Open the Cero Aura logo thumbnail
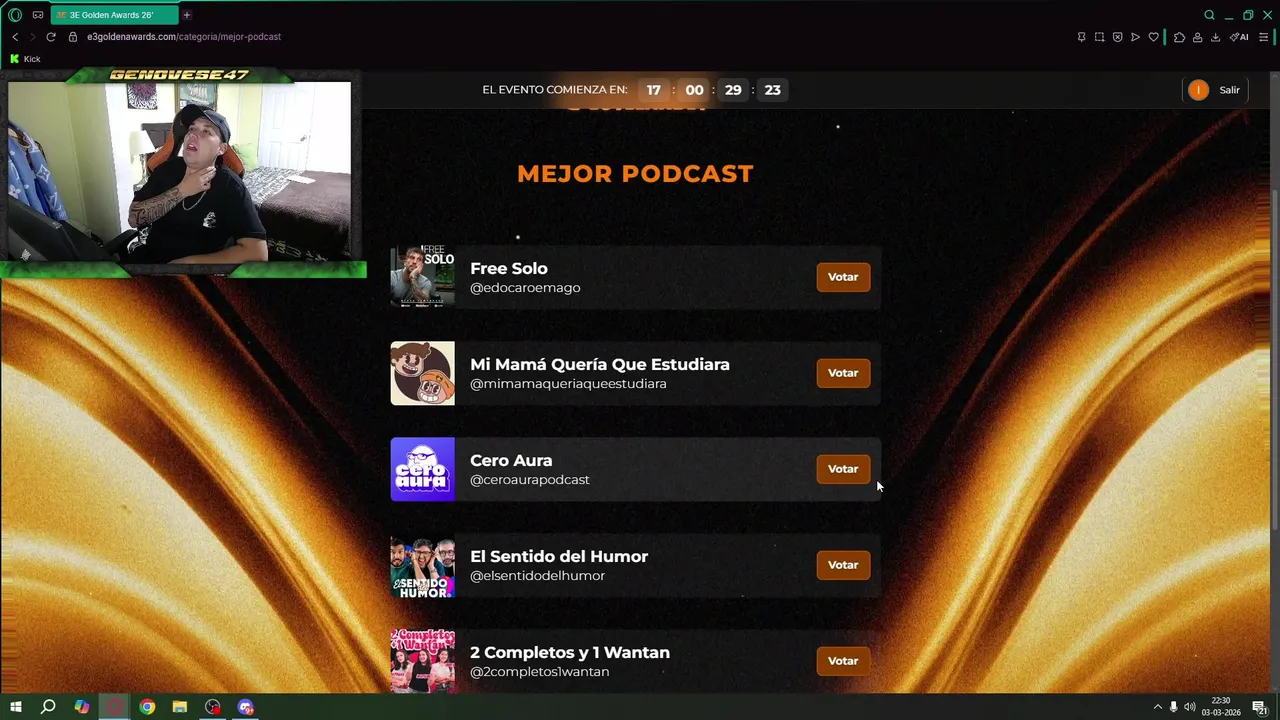The height and width of the screenshot is (720, 1280). pos(422,469)
